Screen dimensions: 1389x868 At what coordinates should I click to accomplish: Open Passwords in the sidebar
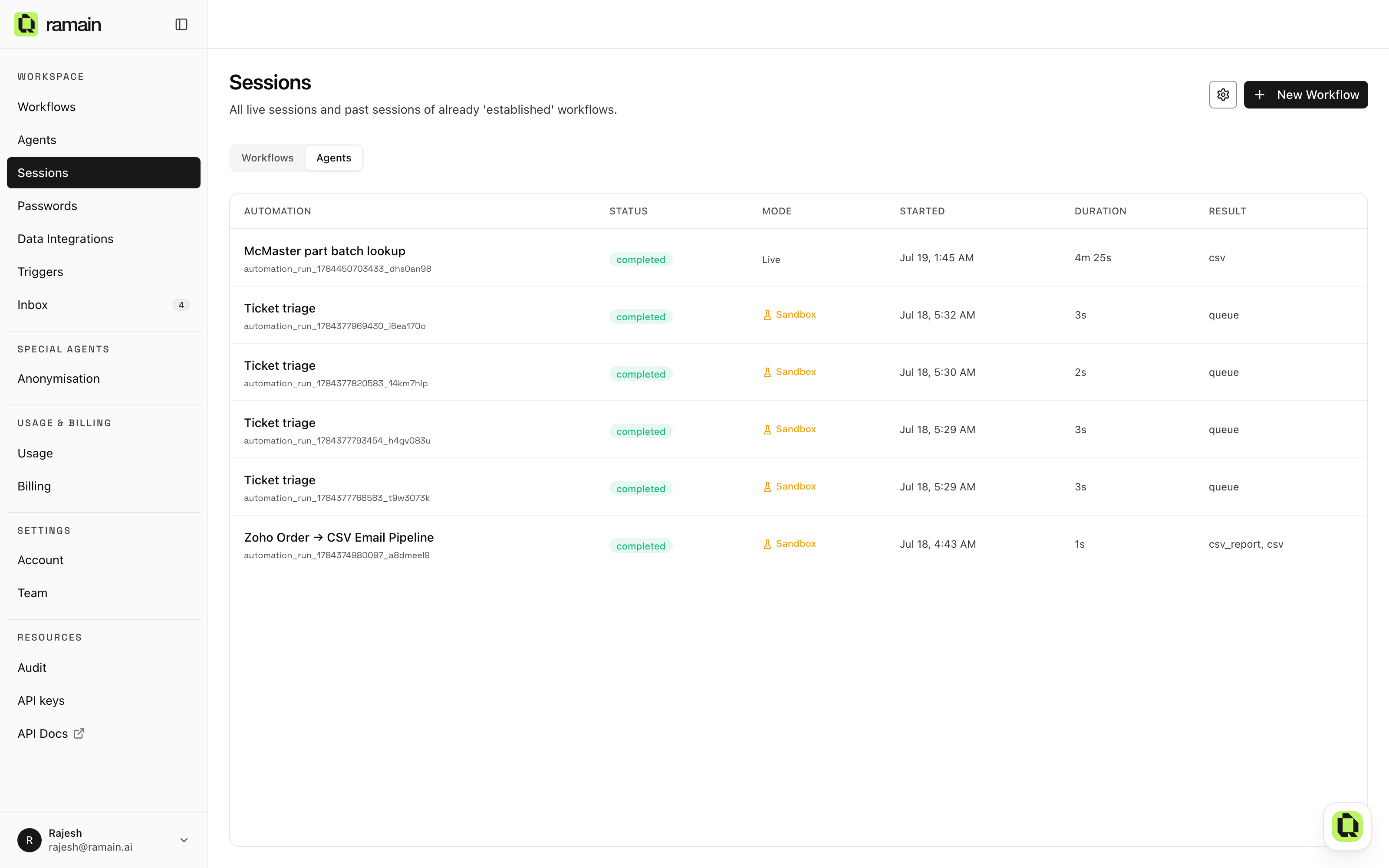click(104, 206)
